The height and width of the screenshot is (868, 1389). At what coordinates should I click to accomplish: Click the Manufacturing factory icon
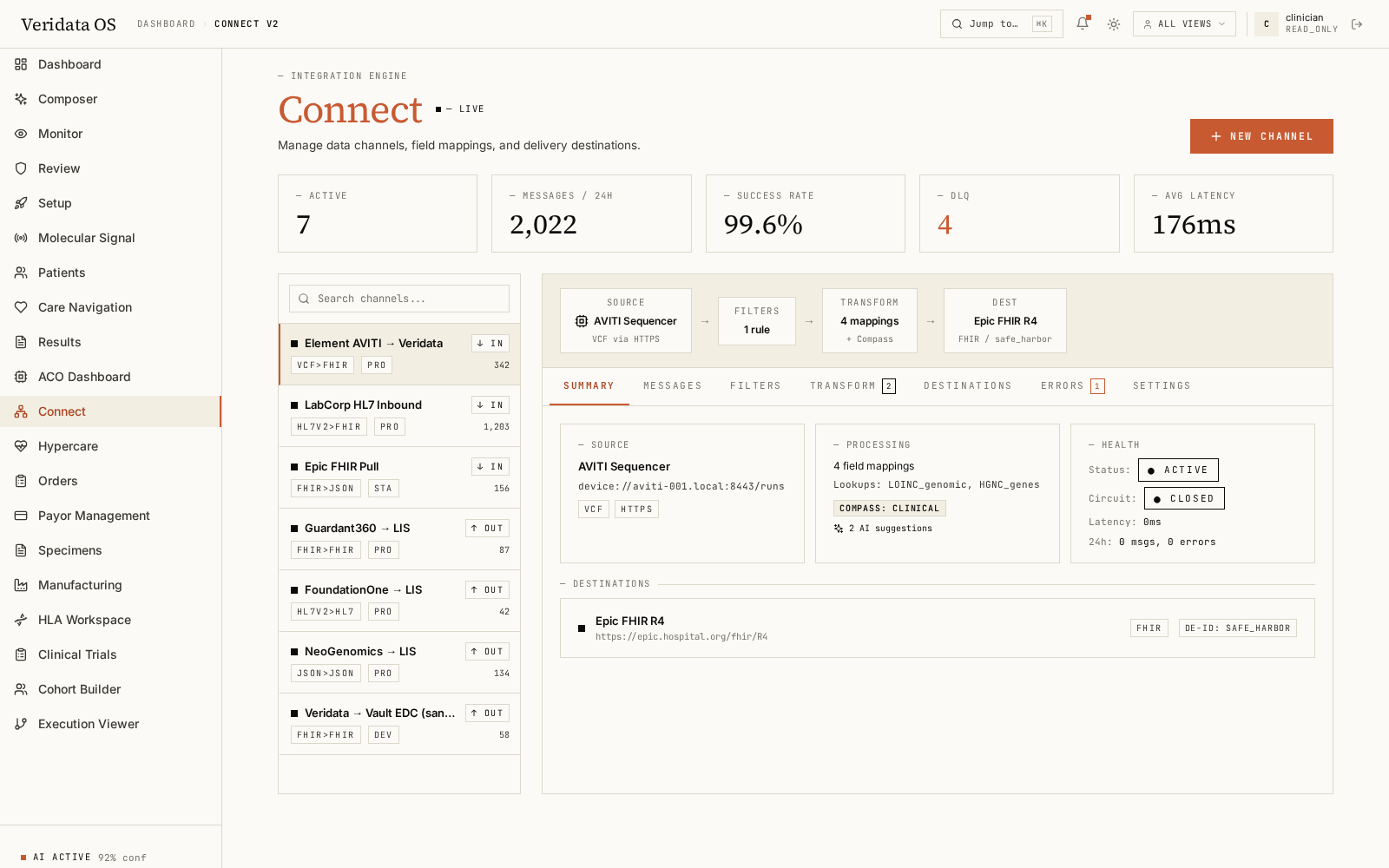click(21, 585)
